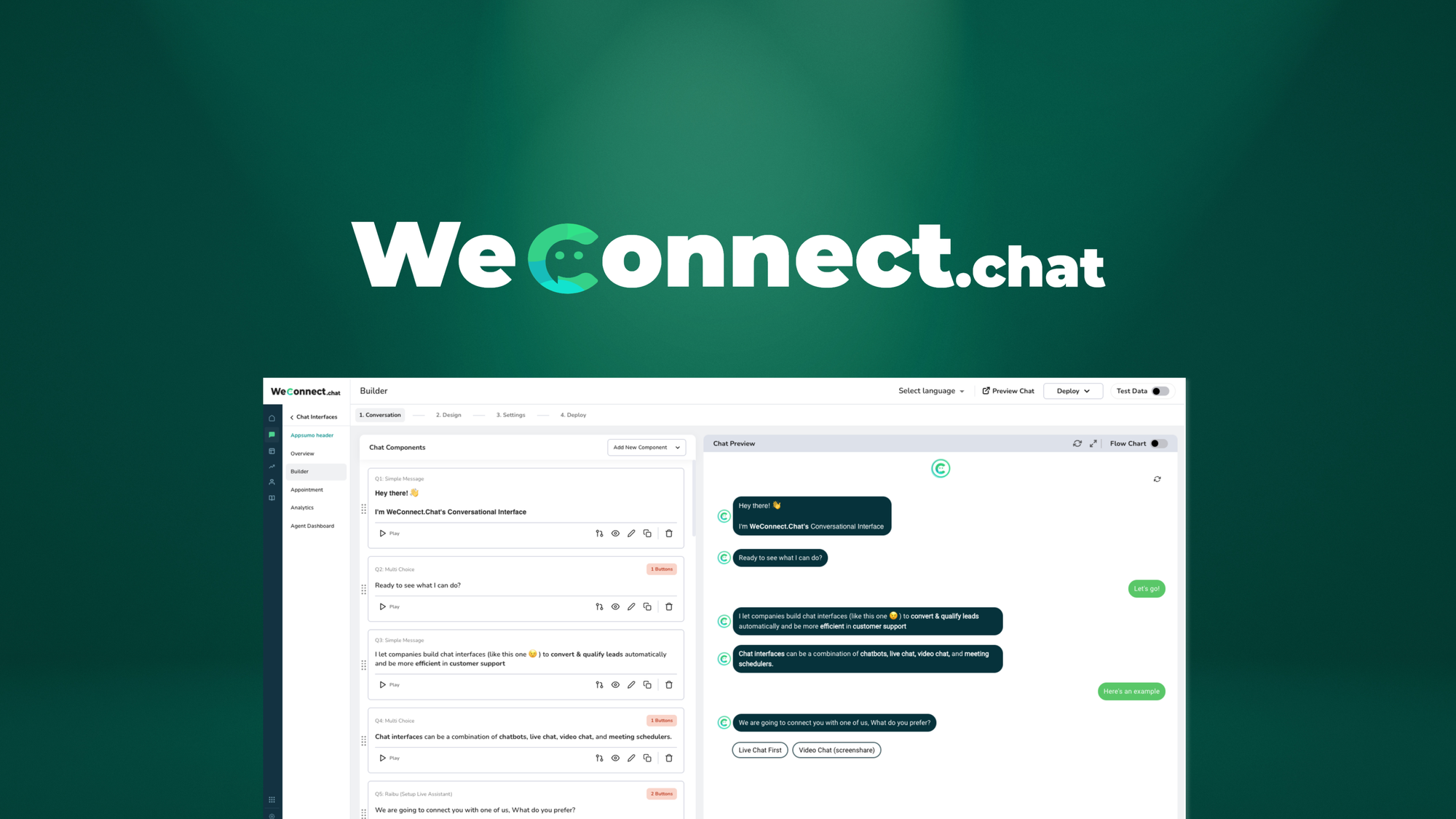This screenshot has height=819, width=1456.
Task: Click the Play icon on Q1 component
Action: pos(382,533)
